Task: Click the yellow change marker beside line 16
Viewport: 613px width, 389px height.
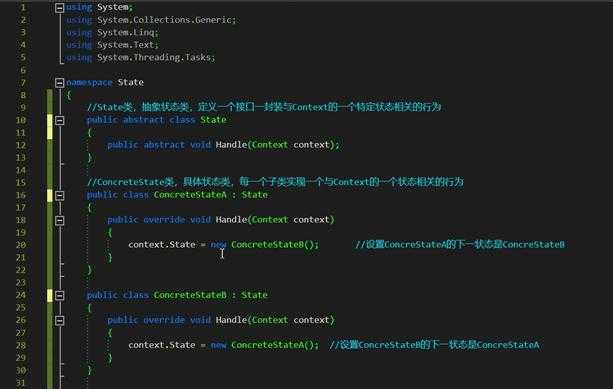Action: click(x=50, y=195)
